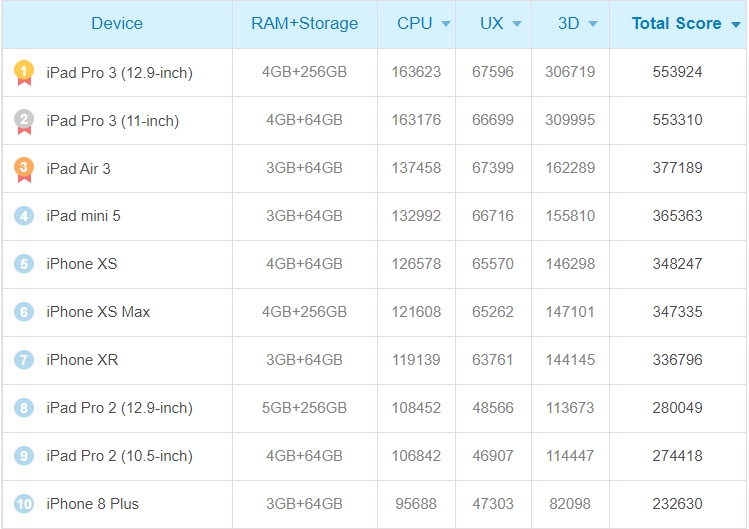Click the UX column header label
749x529 pixels.
pos(492,23)
